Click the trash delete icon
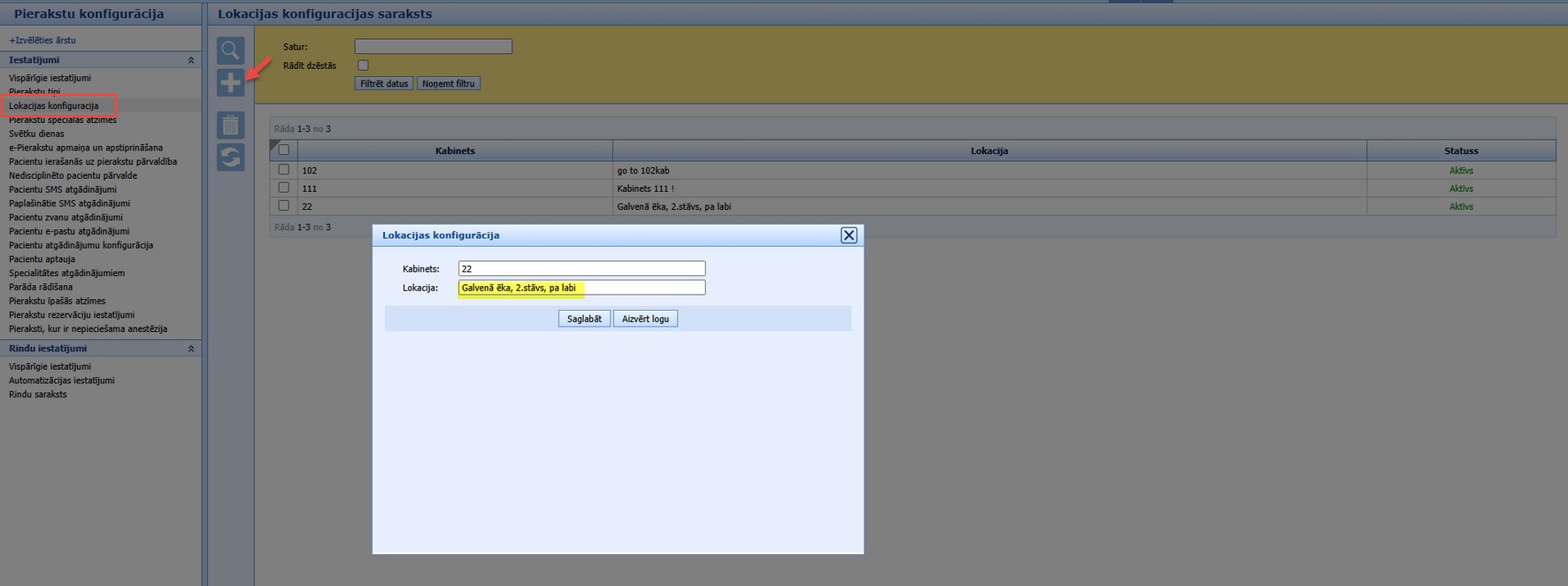This screenshot has height=586, width=1568. pos(230,125)
